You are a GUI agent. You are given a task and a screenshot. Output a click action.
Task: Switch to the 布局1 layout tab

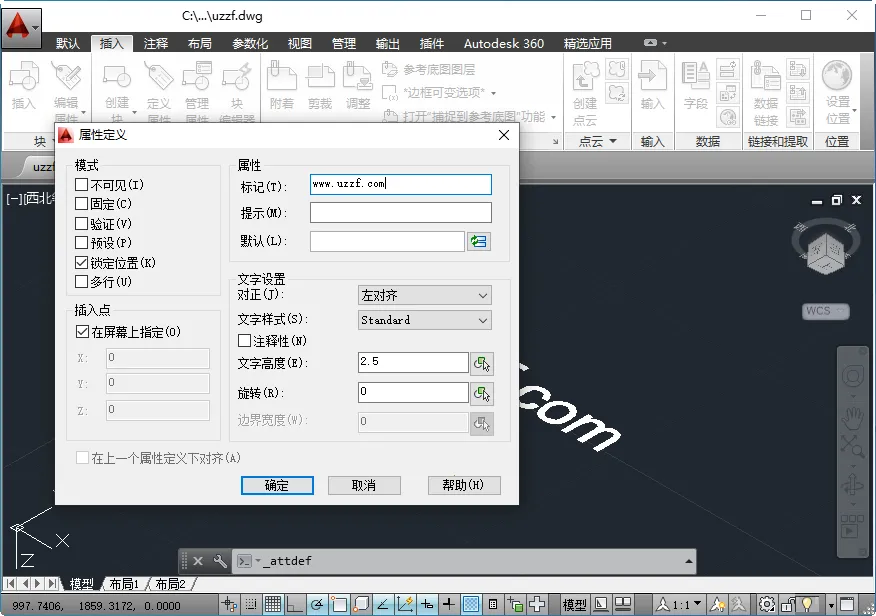pyautogui.click(x=123, y=583)
